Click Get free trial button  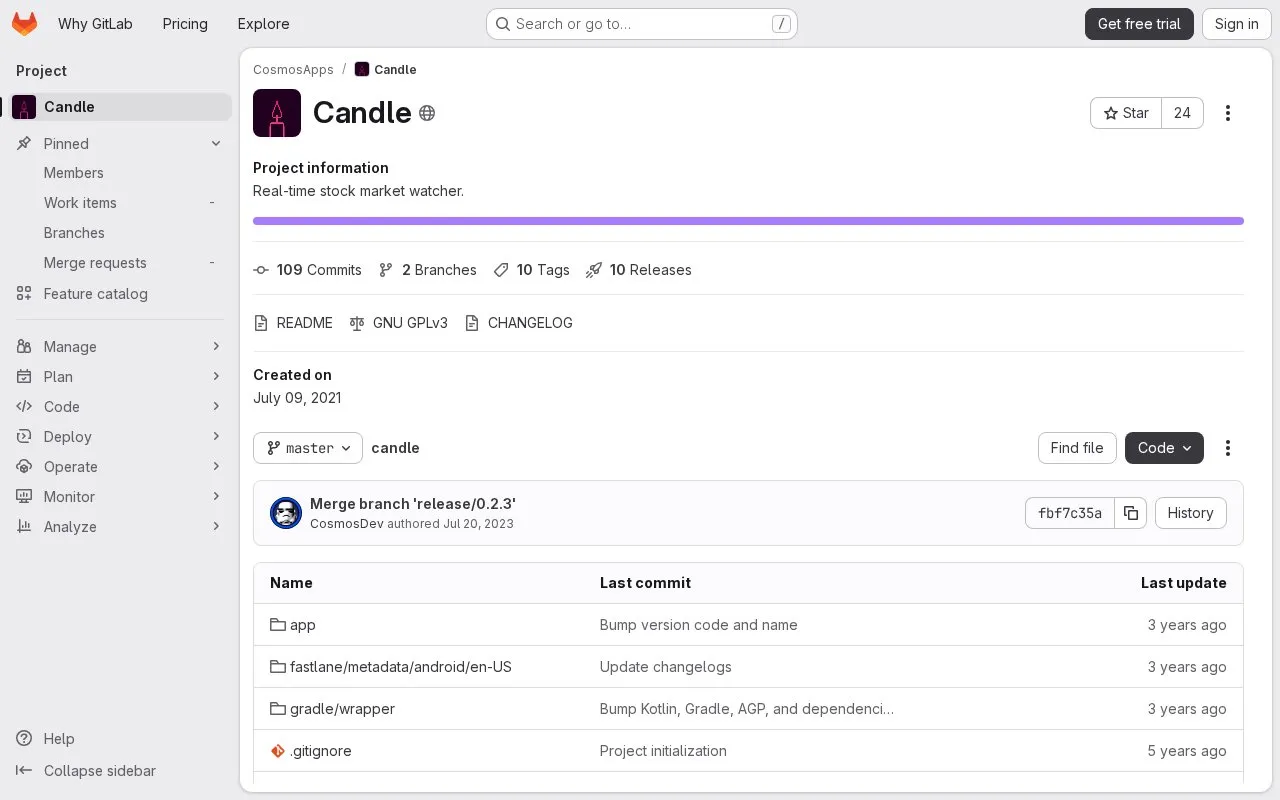click(x=1139, y=24)
